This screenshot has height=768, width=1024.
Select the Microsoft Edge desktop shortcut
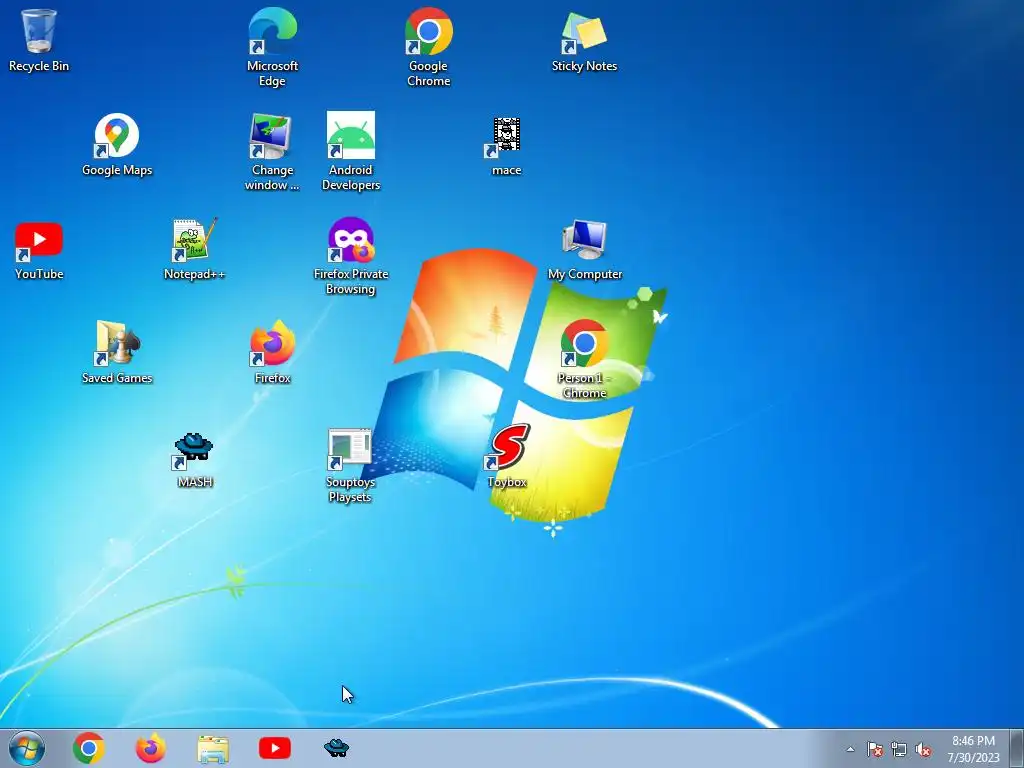[x=272, y=47]
